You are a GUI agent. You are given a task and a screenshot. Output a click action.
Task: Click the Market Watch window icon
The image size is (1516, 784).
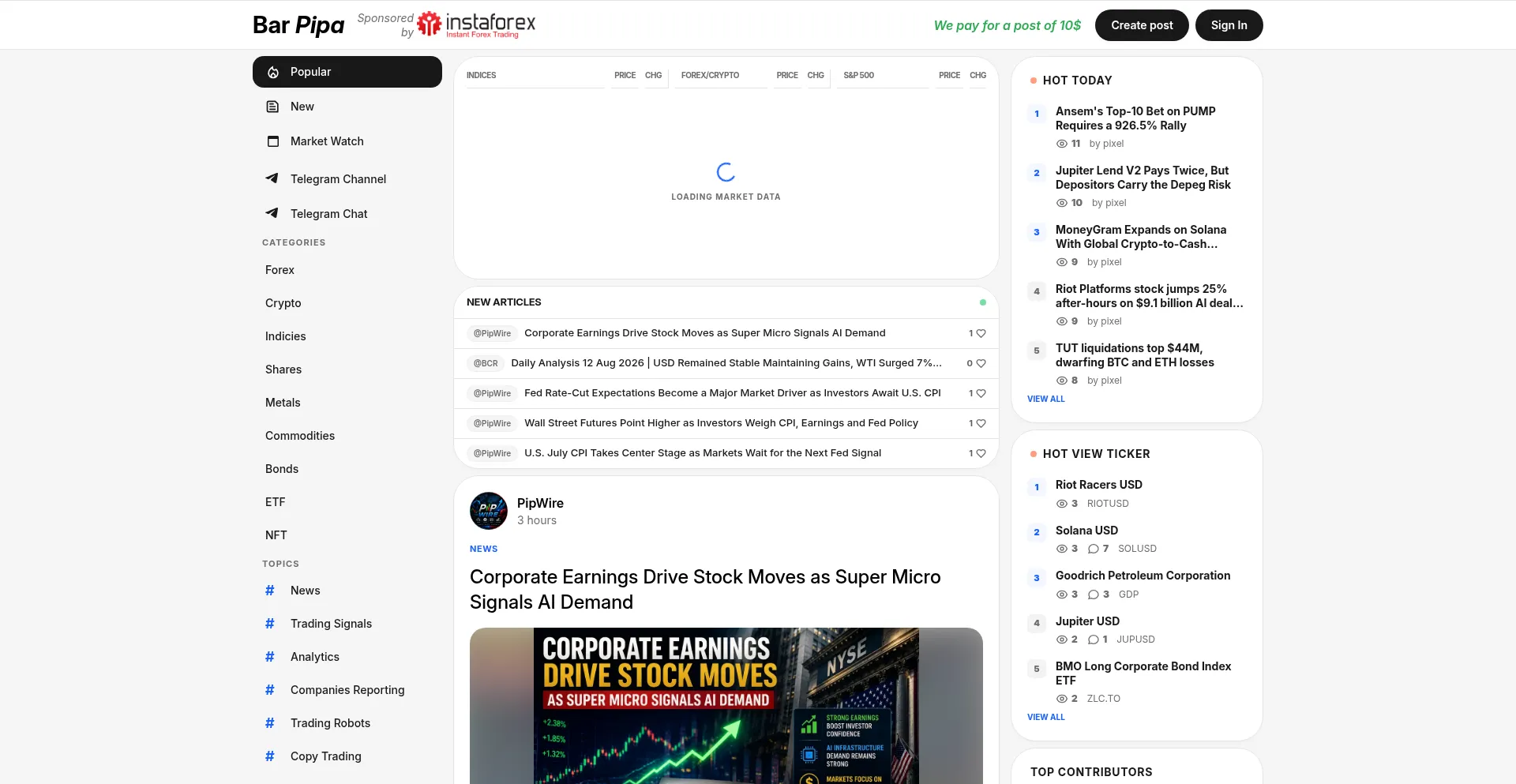click(273, 141)
